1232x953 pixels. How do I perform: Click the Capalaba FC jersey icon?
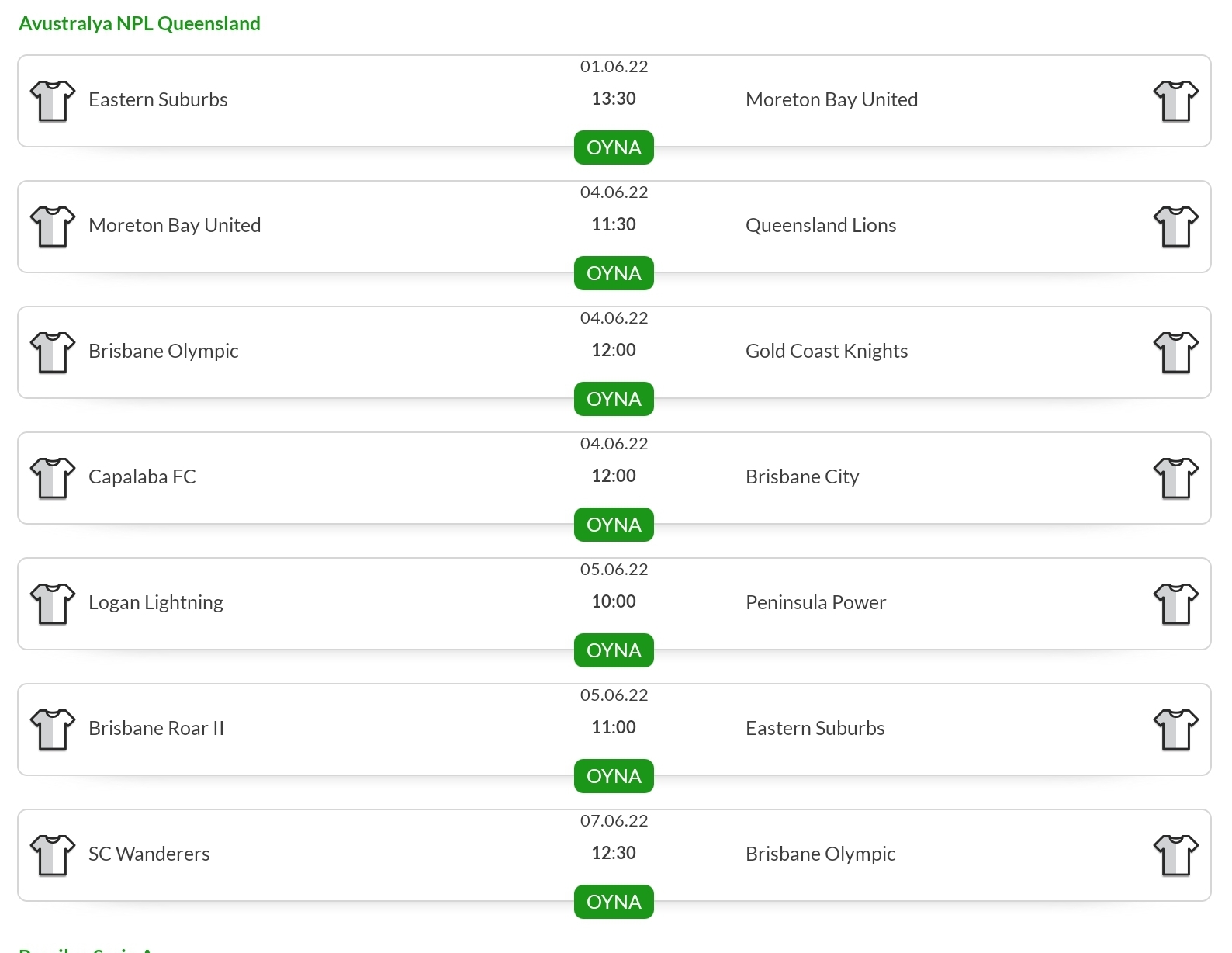click(x=53, y=478)
